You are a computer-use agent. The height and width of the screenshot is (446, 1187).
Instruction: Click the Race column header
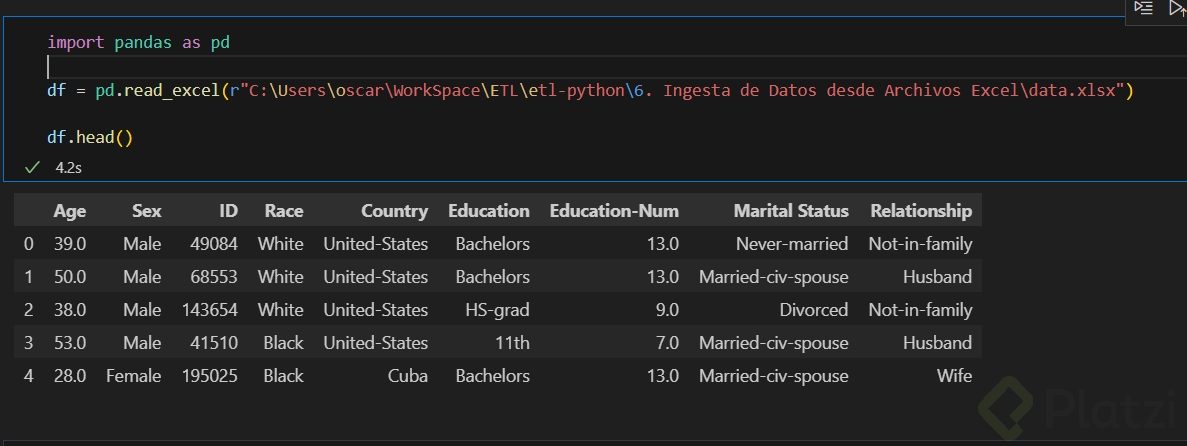284,211
